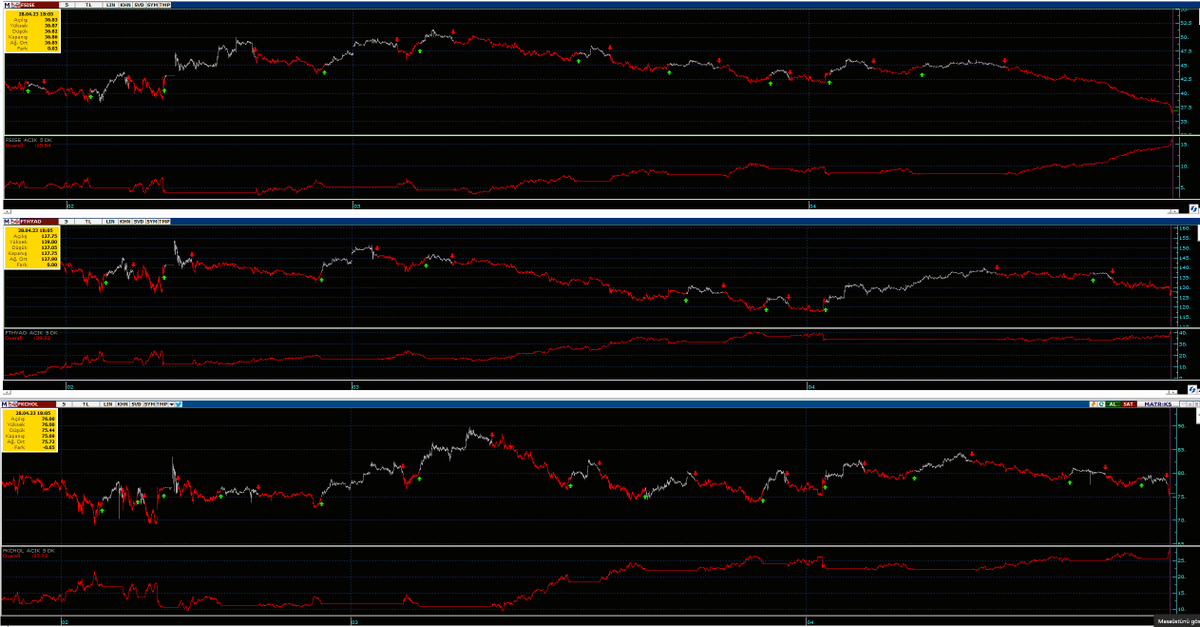This screenshot has width=1200, height=627.
Task: Toggle TMP option in FRISE chart
Action: (x=164, y=5)
